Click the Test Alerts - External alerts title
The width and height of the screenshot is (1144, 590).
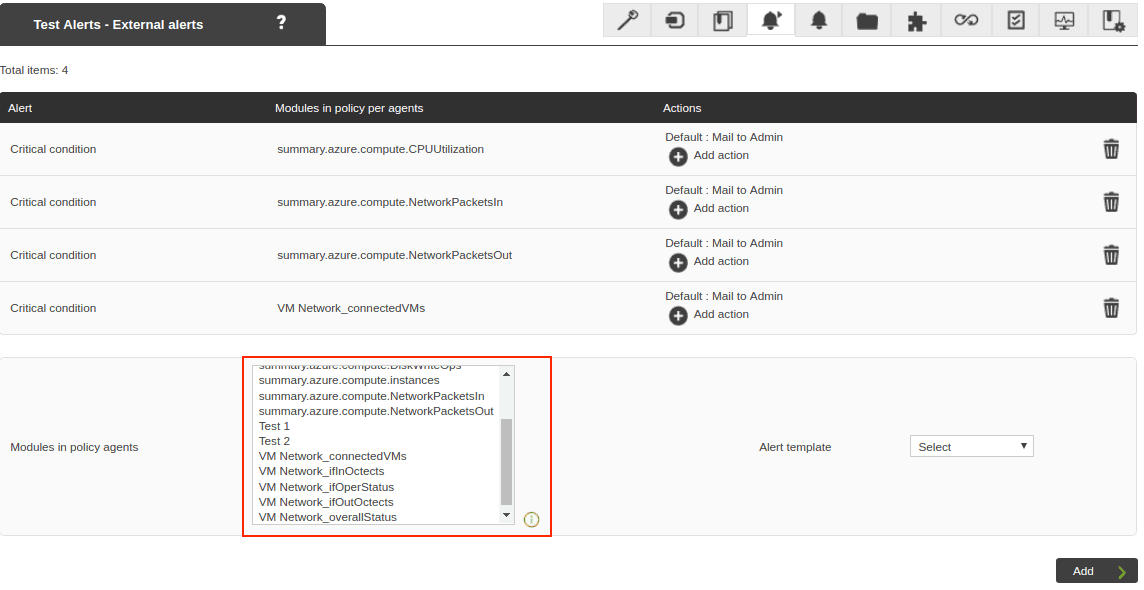point(118,24)
